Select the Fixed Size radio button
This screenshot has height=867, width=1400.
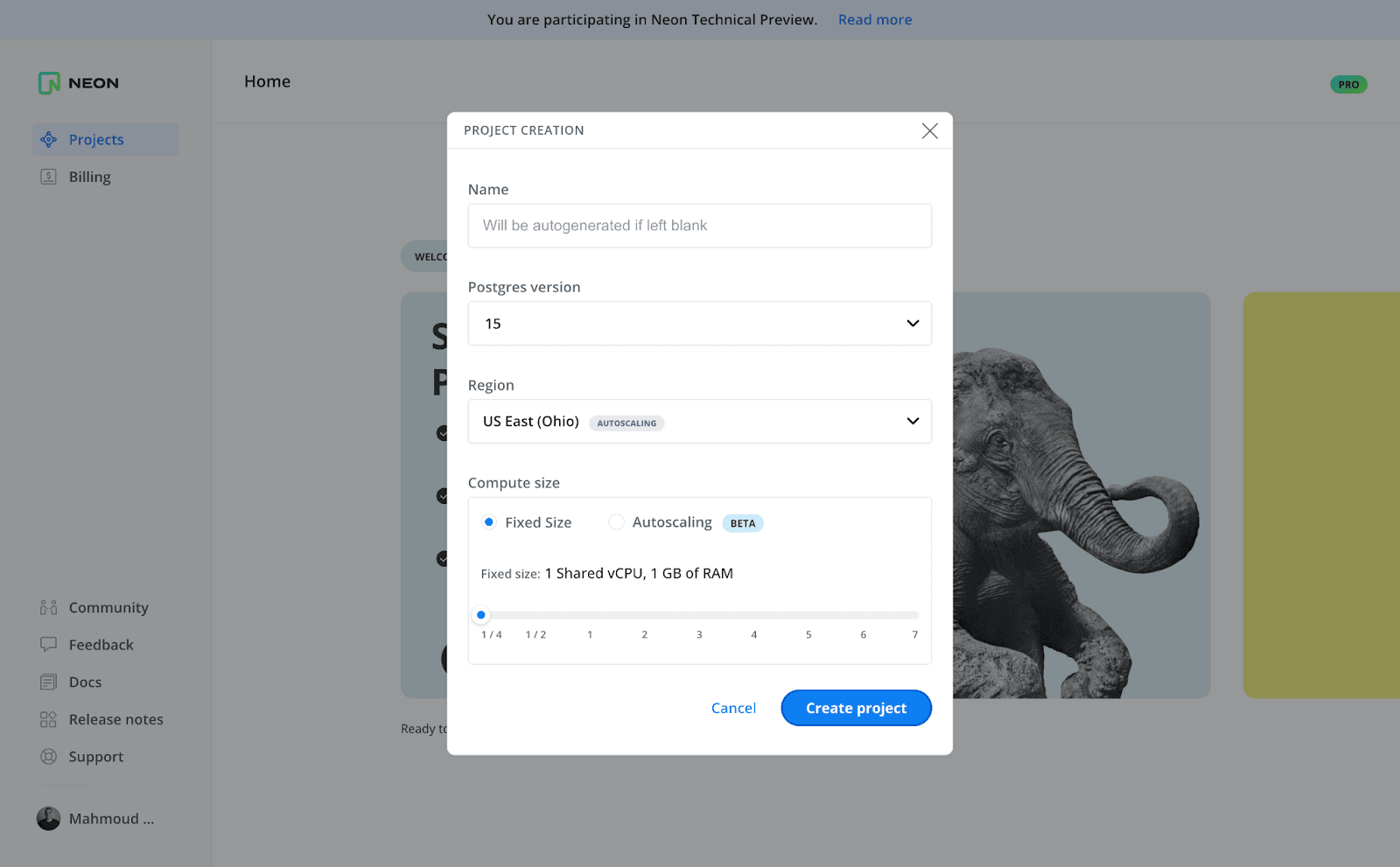tap(489, 522)
